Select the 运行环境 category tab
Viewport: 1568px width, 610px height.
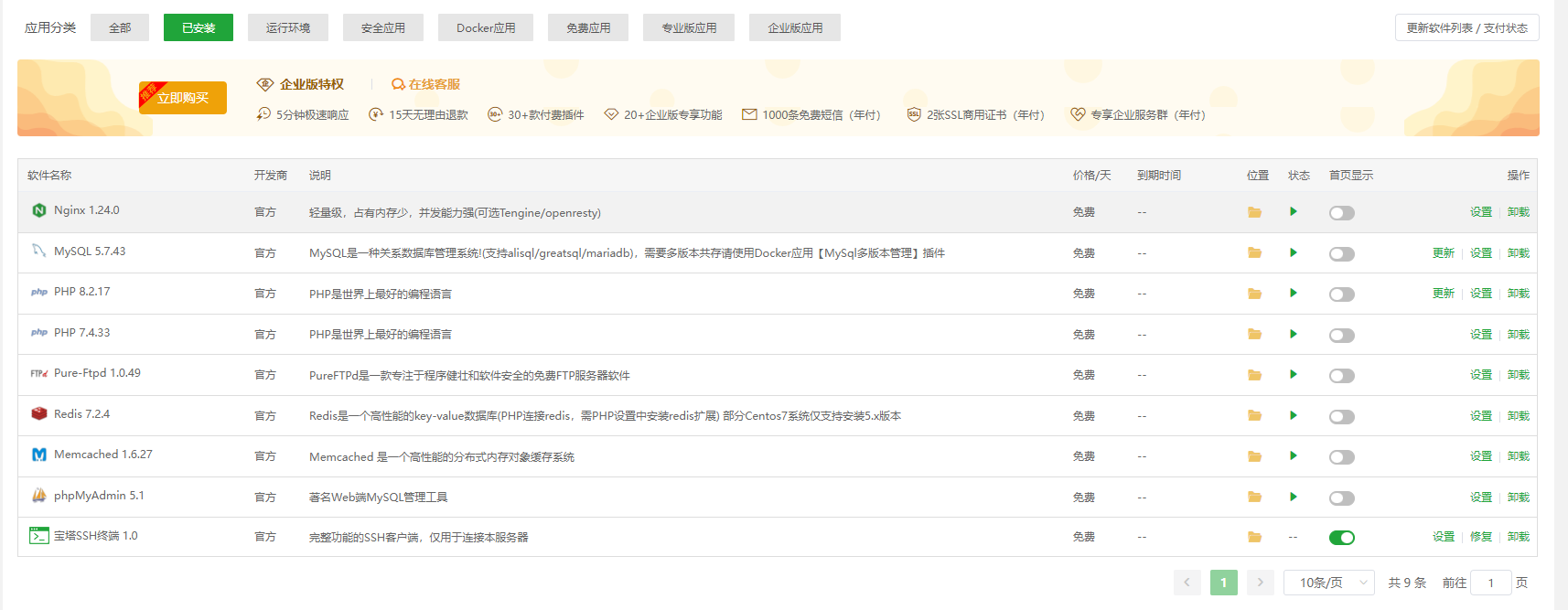tap(288, 27)
